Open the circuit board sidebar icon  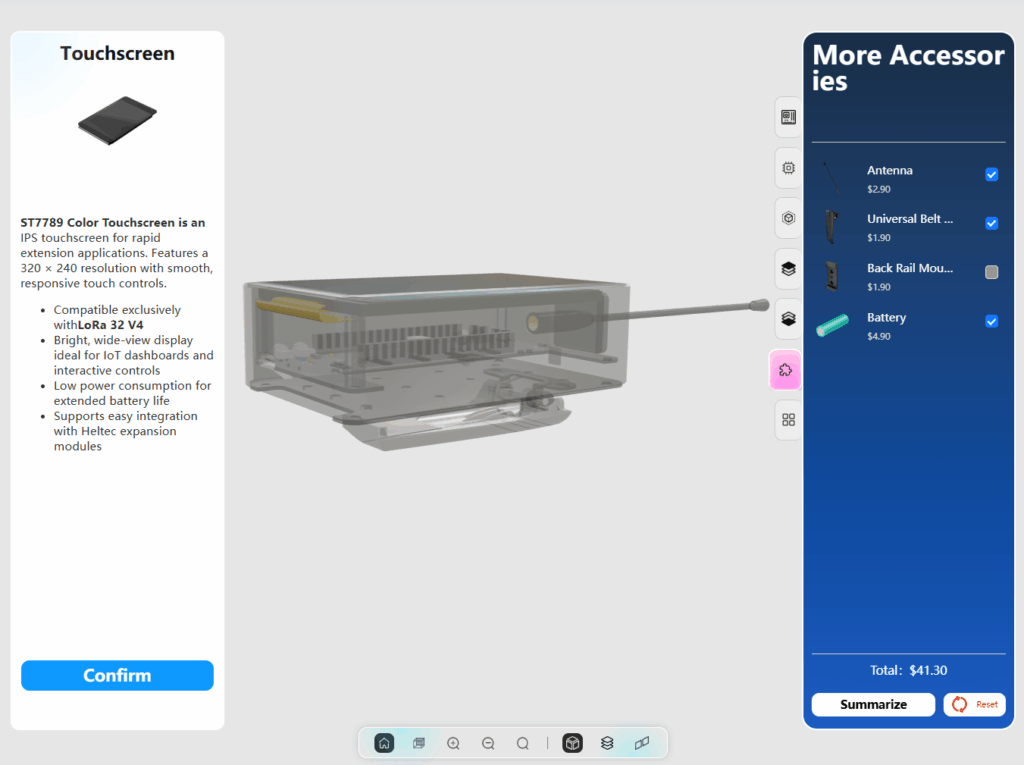tap(788, 117)
